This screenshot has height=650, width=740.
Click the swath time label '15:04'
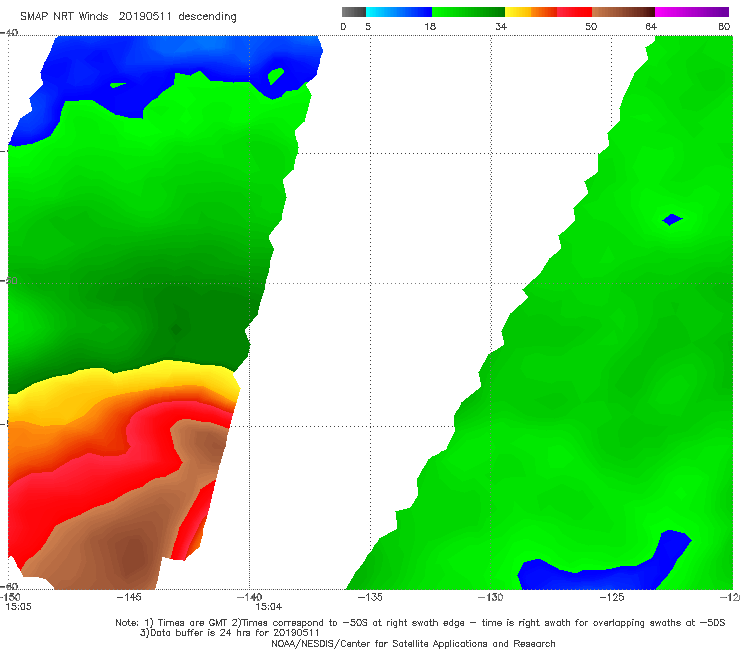269,607
